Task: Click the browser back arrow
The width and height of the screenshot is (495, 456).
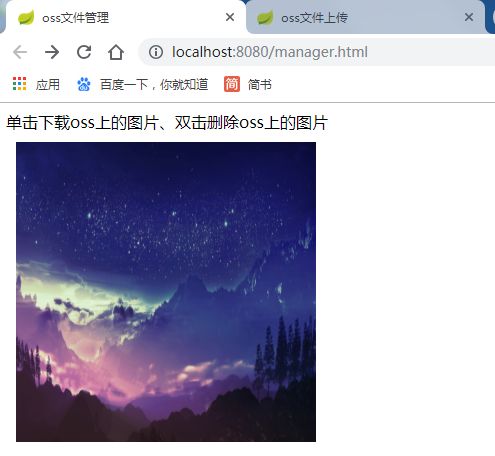Action: [x=20, y=52]
